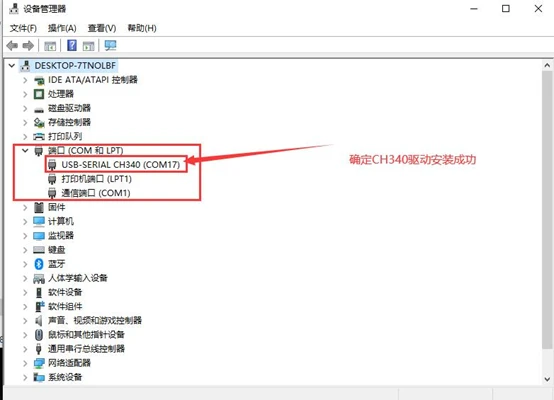Open the 文件(F) menu
This screenshot has width=554, height=400.
(x=23, y=28)
